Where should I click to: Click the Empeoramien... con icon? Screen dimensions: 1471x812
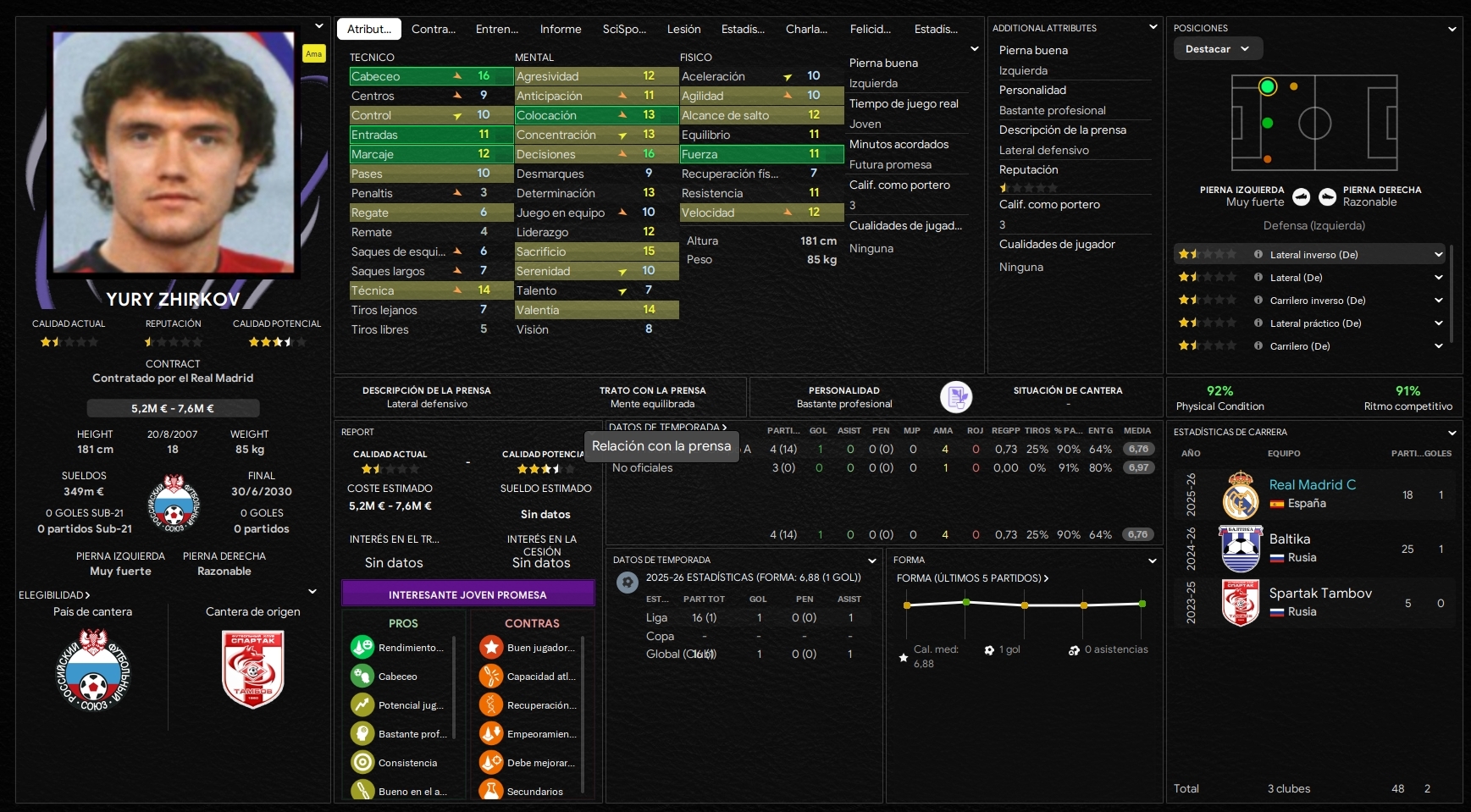(x=491, y=734)
